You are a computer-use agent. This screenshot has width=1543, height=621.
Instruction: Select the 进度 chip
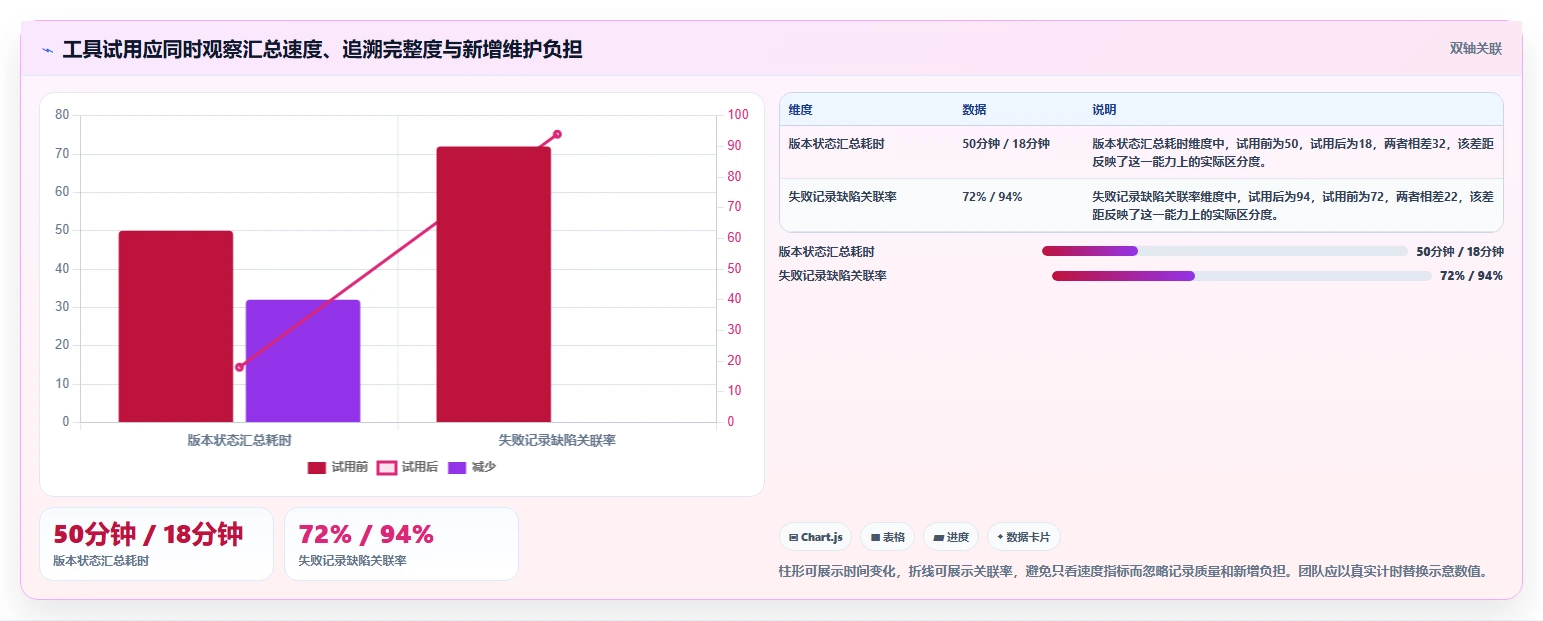[x=951, y=537]
